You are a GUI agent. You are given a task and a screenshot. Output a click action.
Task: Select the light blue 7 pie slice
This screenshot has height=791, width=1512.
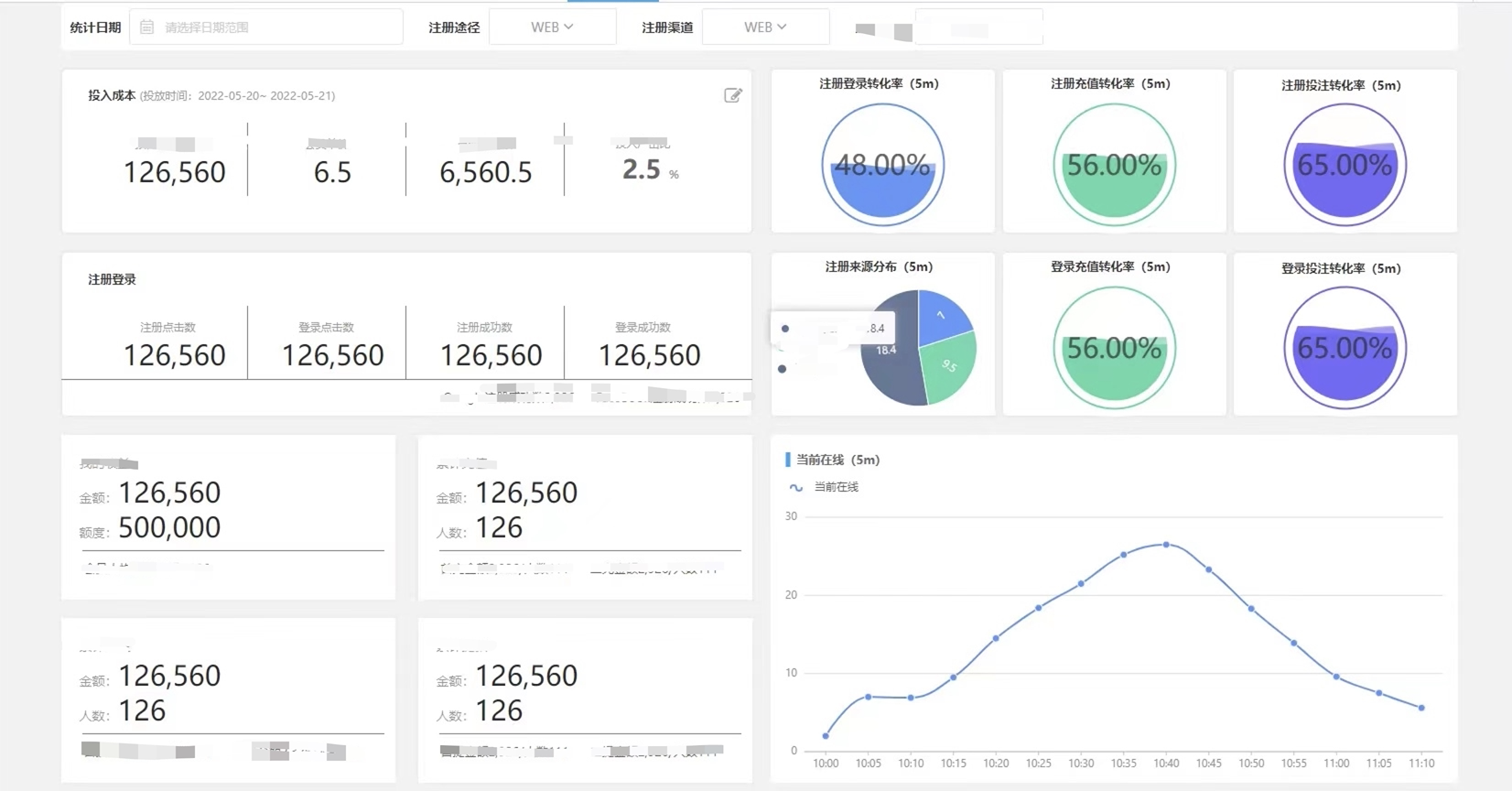943,316
